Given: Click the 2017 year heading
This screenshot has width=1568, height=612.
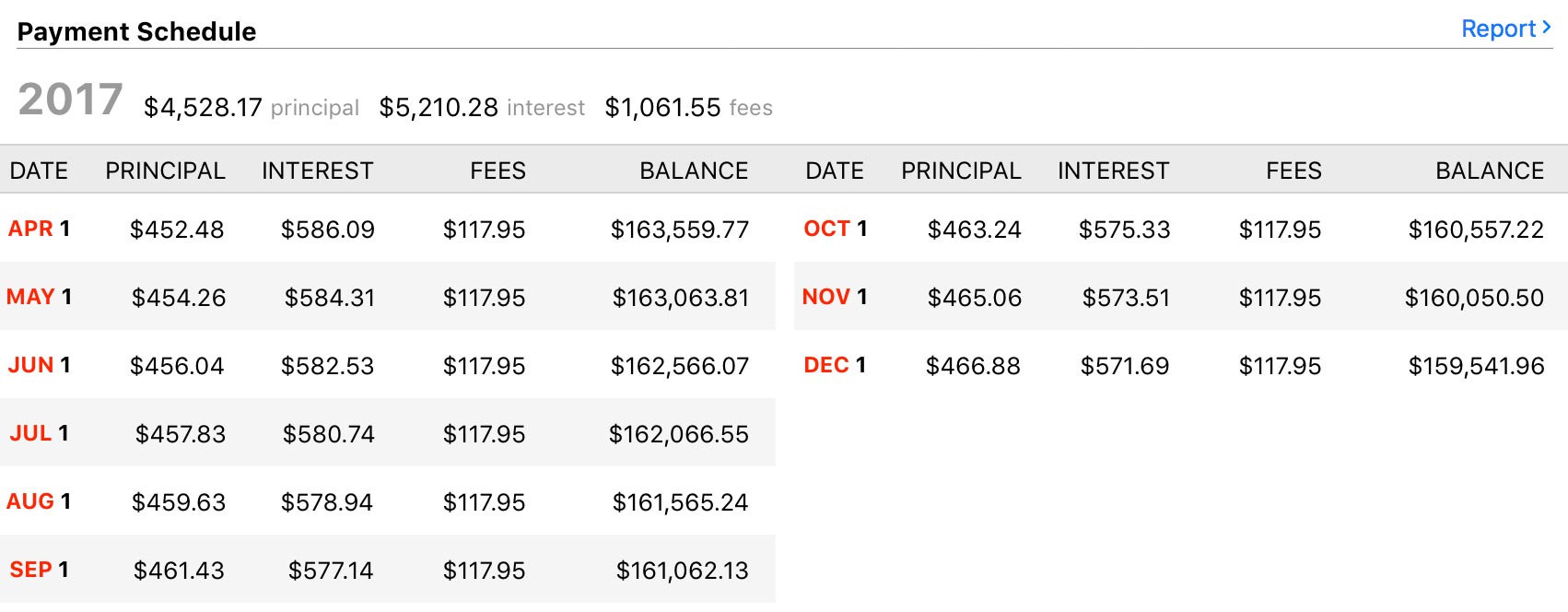Looking at the screenshot, I should pyautogui.click(x=70, y=100).
